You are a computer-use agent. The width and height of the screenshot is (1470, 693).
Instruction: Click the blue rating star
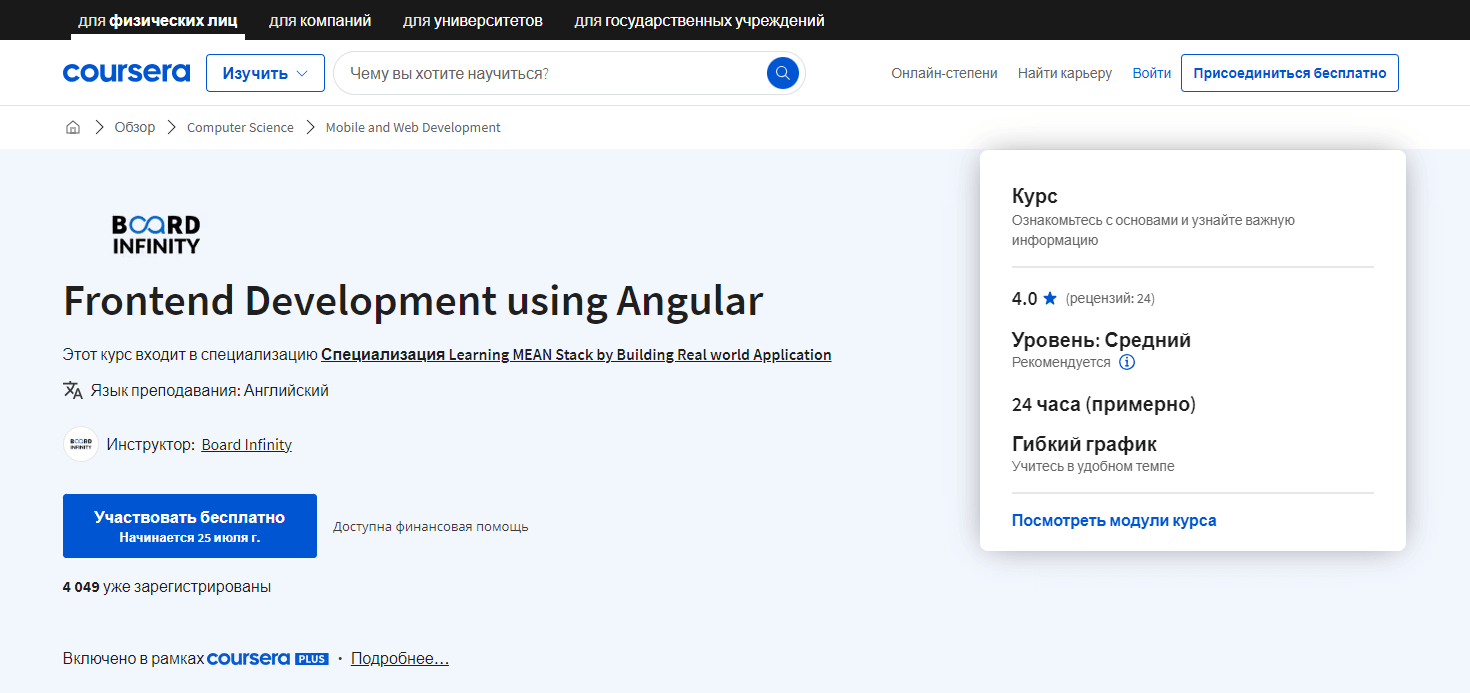click(x=1050, y=298)
